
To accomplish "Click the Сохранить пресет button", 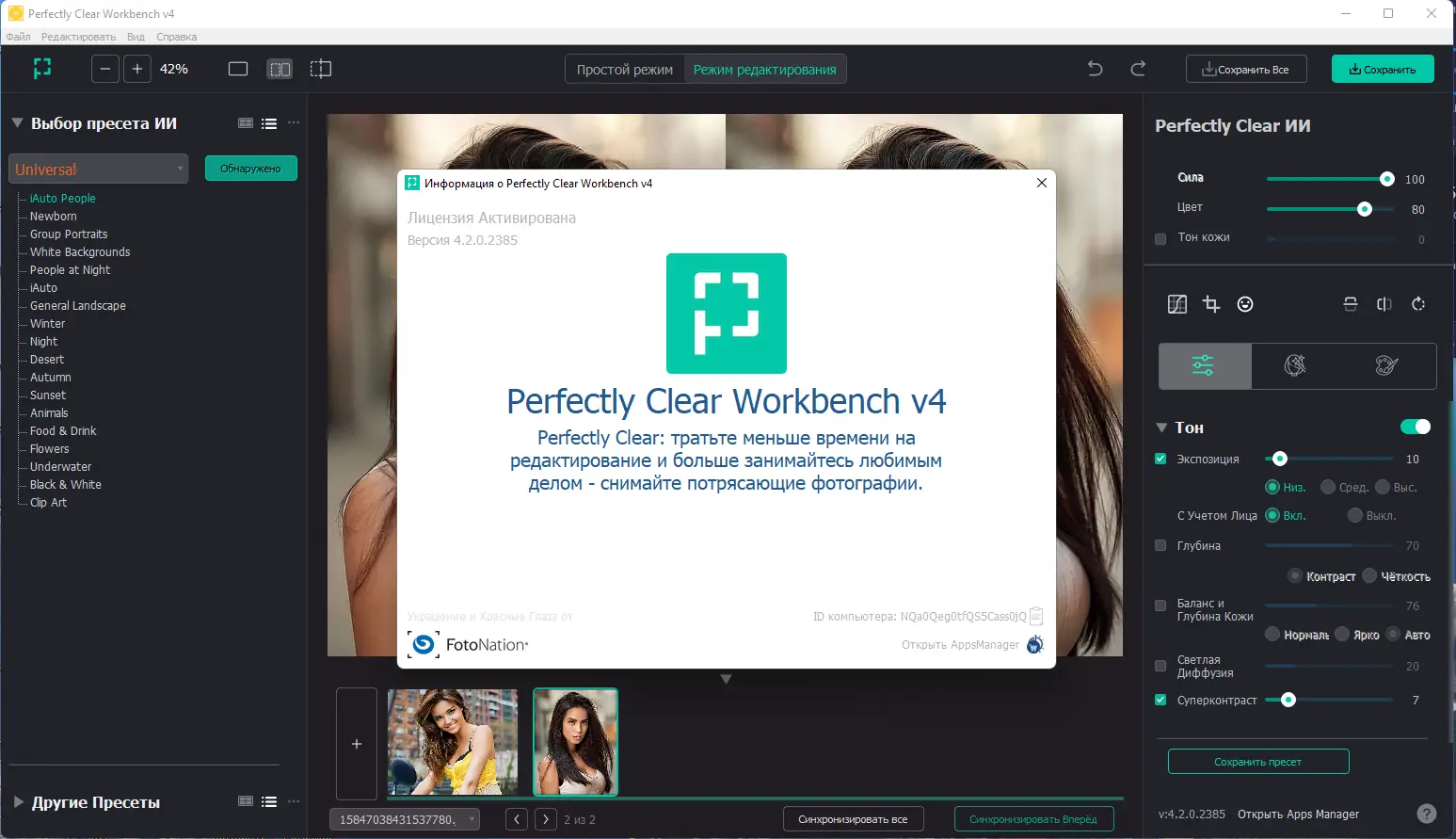I will click(x=1257, y=761).
